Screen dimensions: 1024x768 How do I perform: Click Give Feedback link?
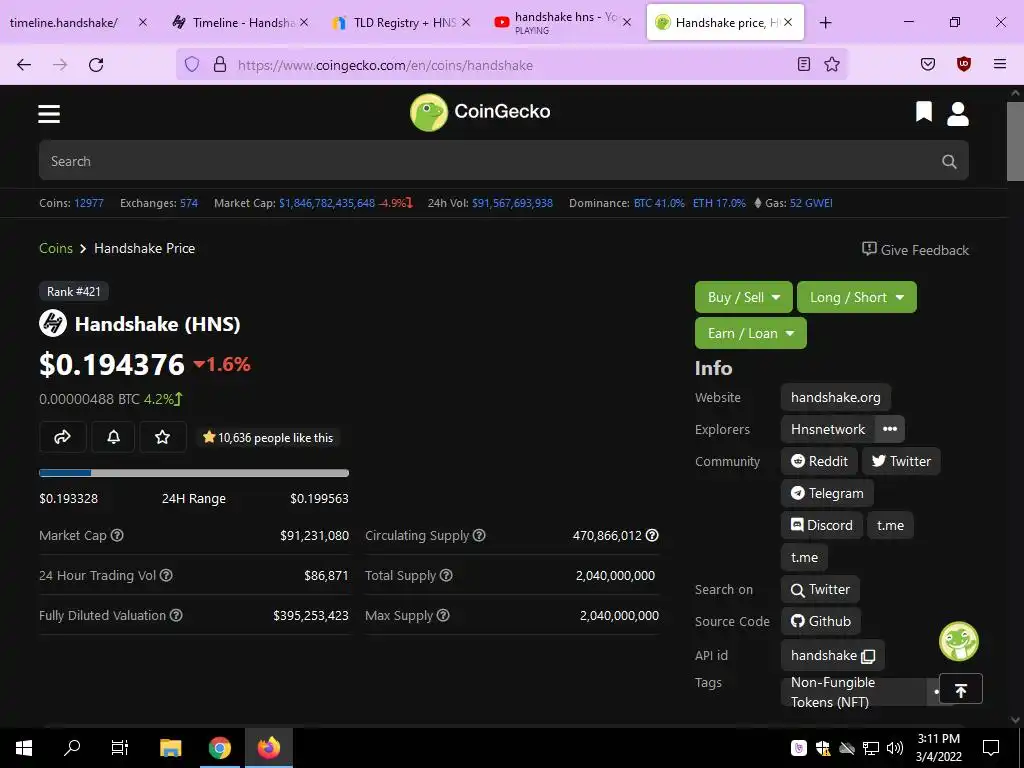(916, 249)
